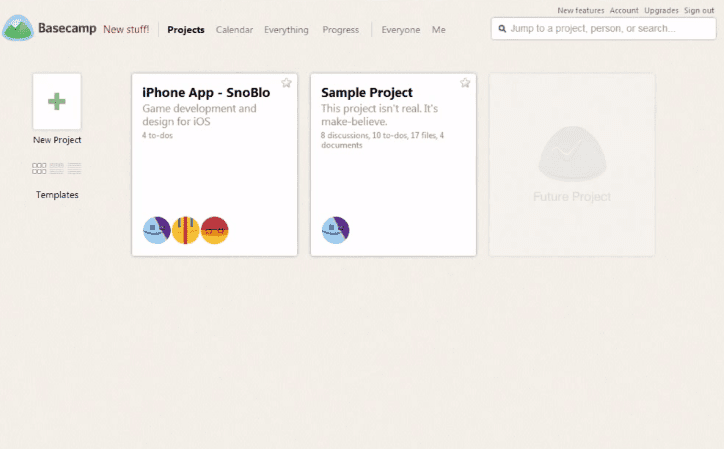This screenshot has height=449, width=724.
Task: Switch to compact list view icon
Action: (x=56, y=168)
